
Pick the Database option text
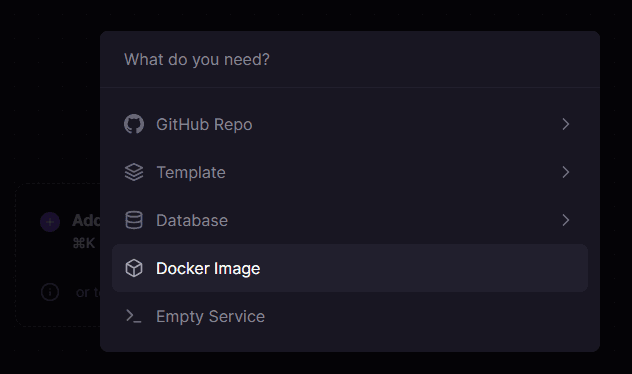click(x=192, y=220)
